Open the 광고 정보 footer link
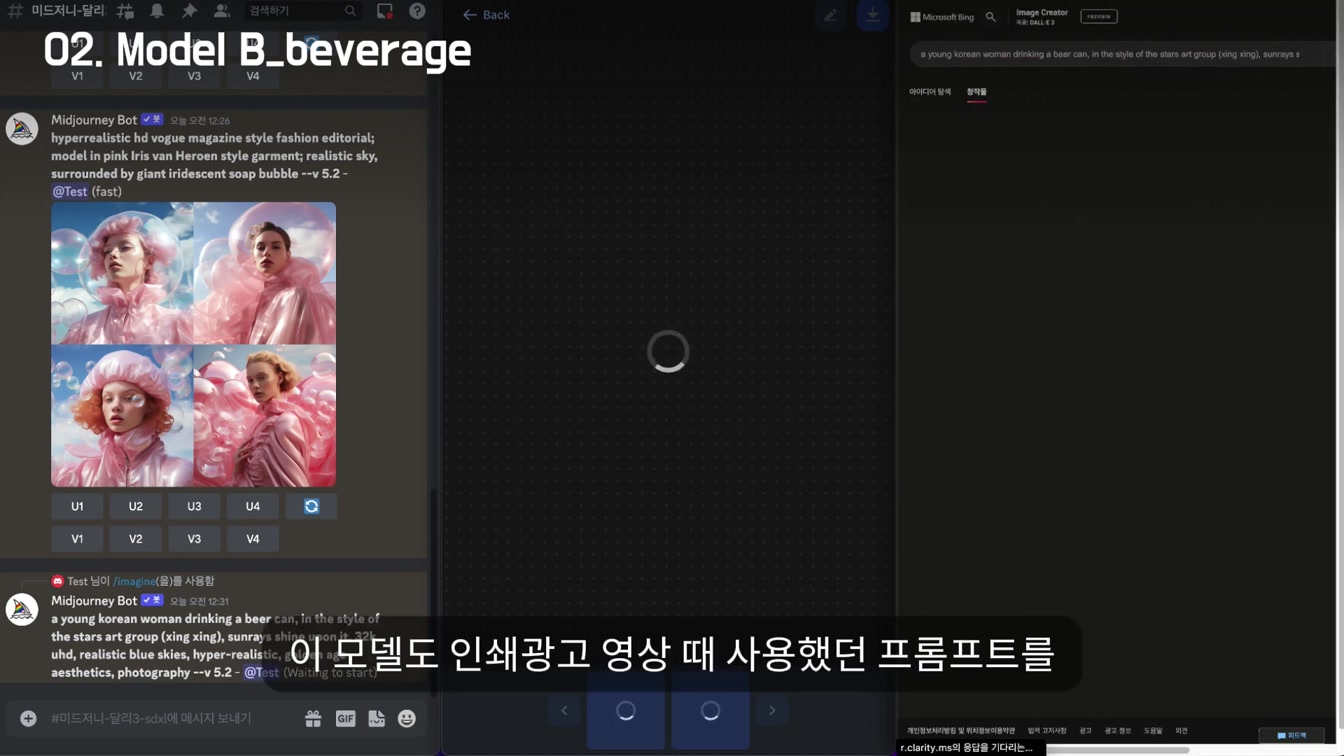The width and height of the screenshot is (1344, 756). pos(1117,731)
